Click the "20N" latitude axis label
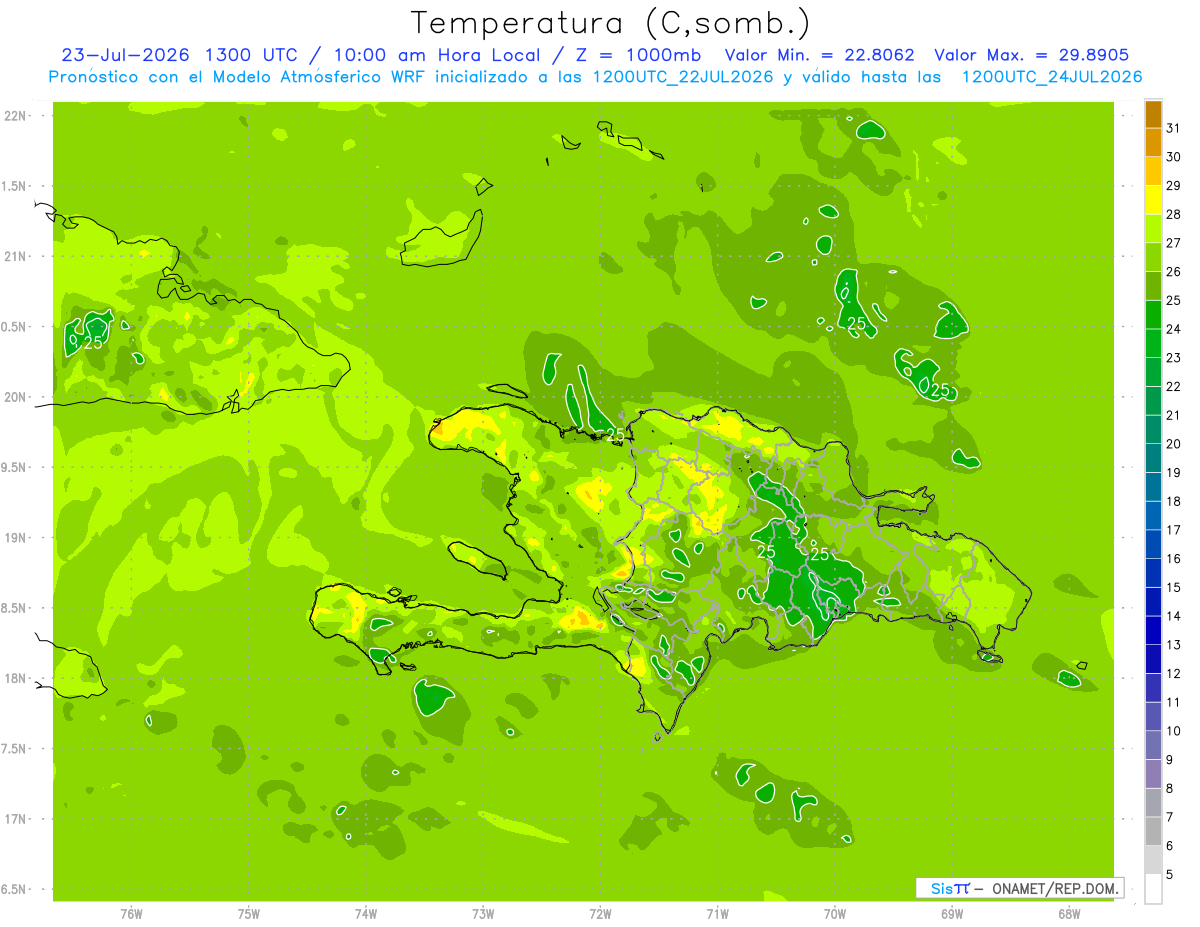This screenshot has height=927, width=1200. coord(14,397)
